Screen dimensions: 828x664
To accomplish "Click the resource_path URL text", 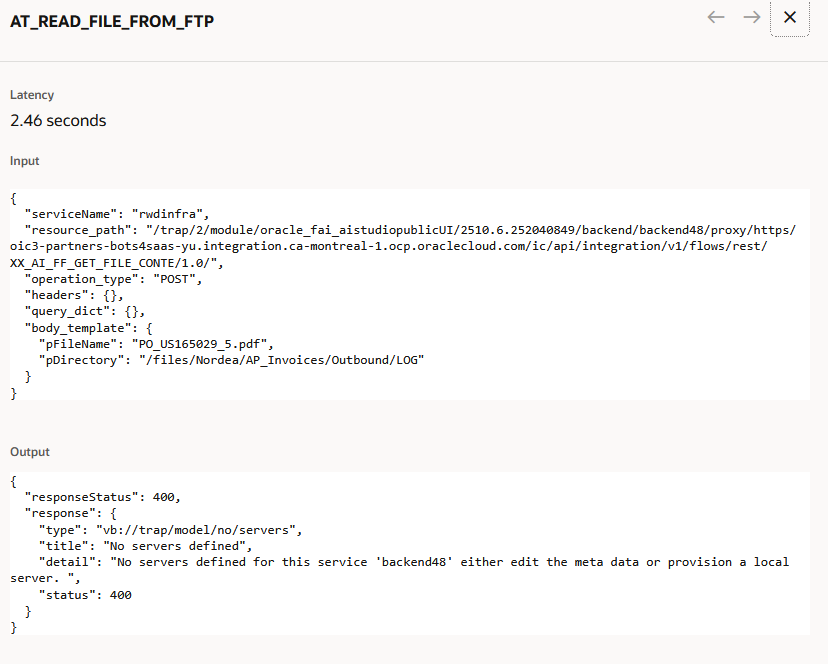I will (x=403, y=246).
